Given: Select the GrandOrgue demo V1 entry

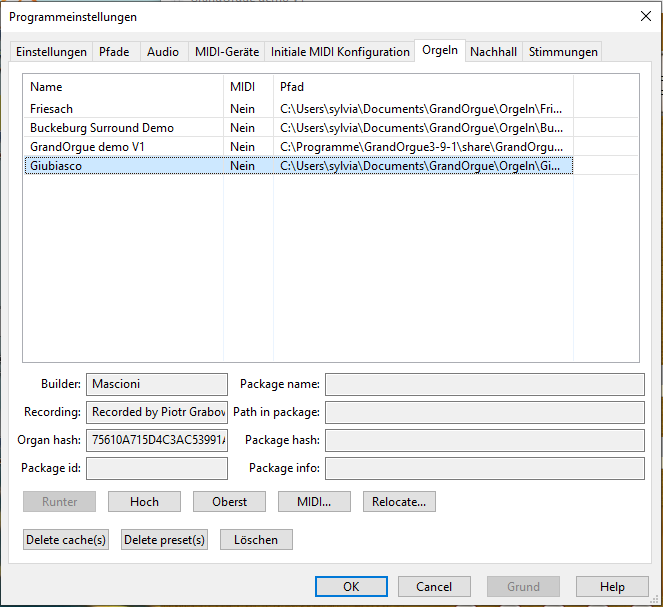Looking at the screenshot, I should (x=89, y=147).
